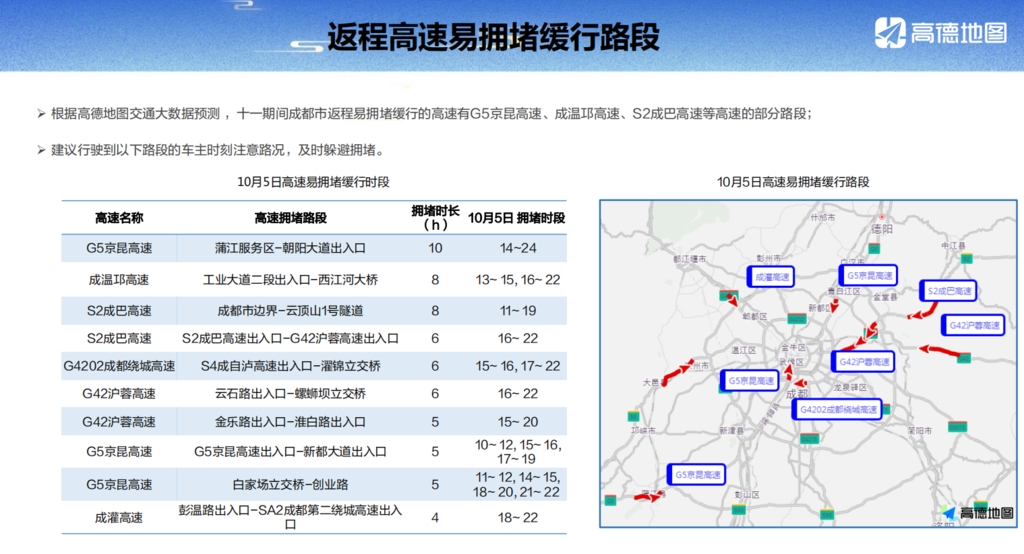The height and width of the screenshot is (554, 1024).
Task: Click the 成温邛高速 cell in the table
Action: [x=119, y=280]
